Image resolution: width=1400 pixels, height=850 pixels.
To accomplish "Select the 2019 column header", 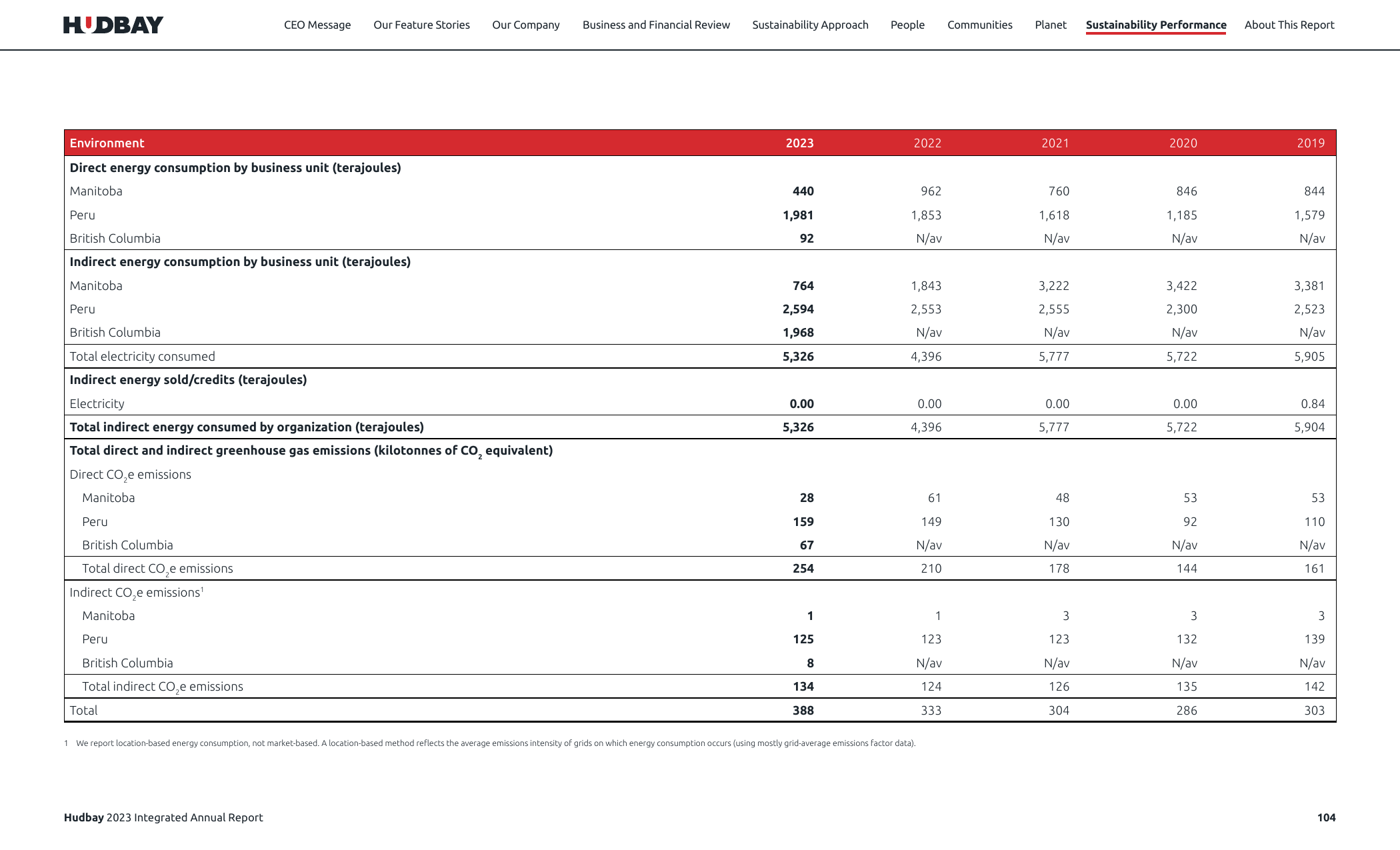I will [x=1311, y=143].
